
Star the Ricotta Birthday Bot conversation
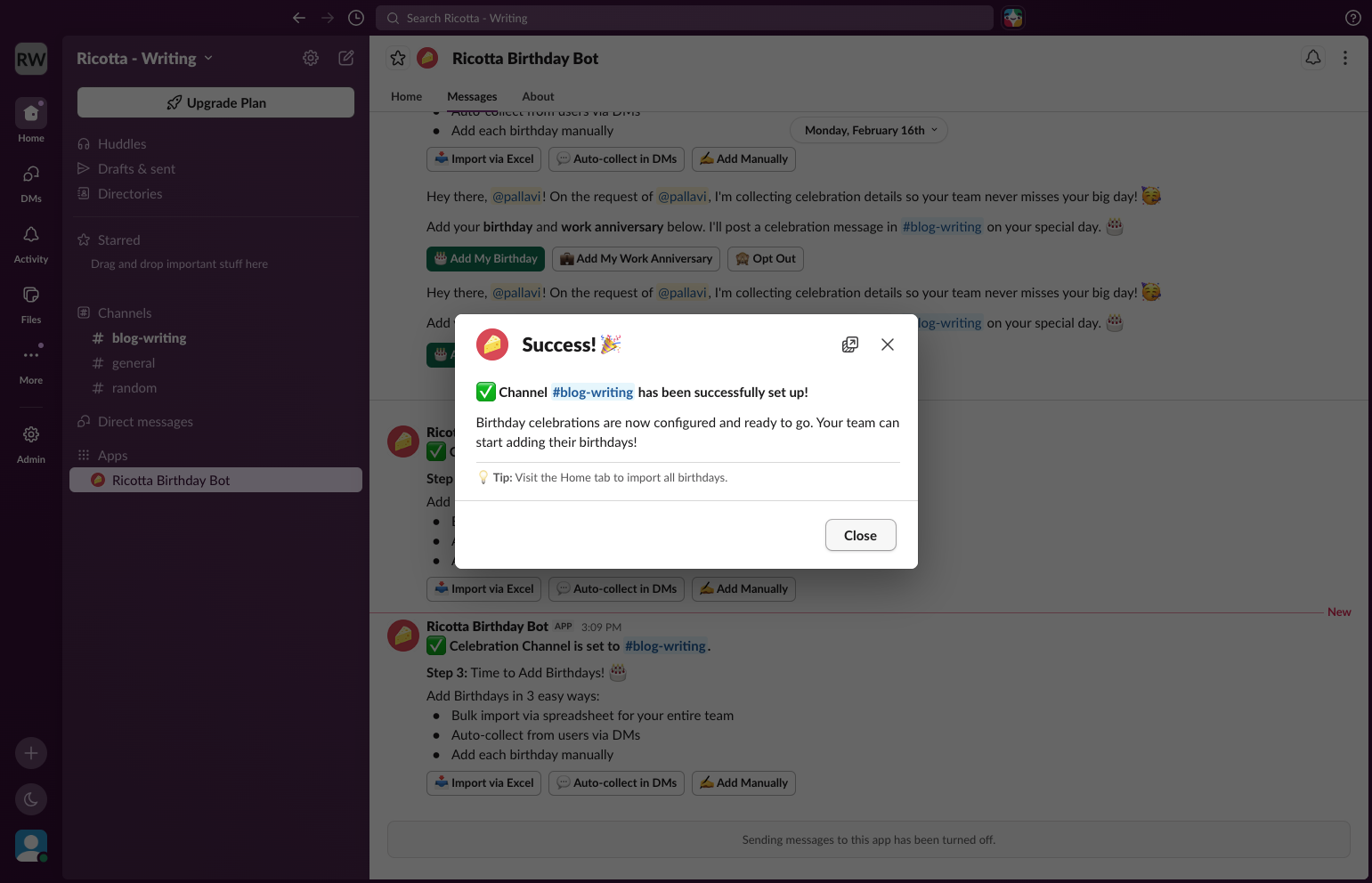click(398, 58)
